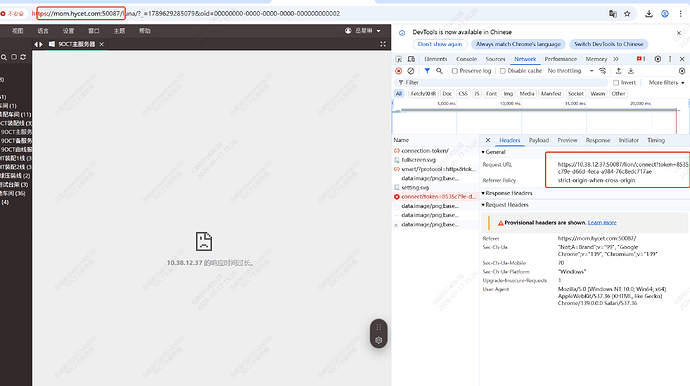The height and width of the screenshot is (386, 690).
Task: Click the refresh icon in left sidebar
Action: (23, 57)
